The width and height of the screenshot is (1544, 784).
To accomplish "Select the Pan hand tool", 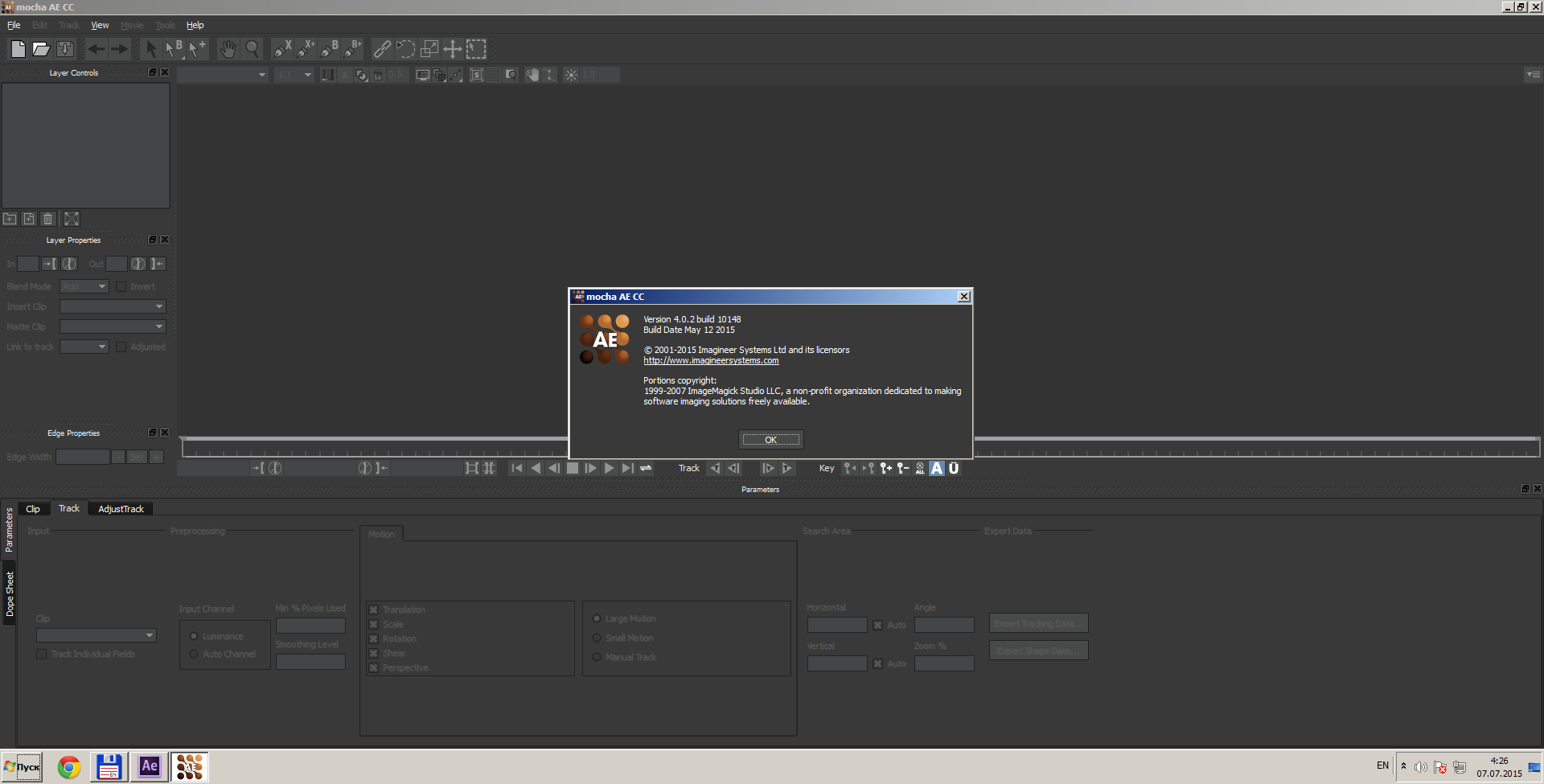I will [228, 49].
